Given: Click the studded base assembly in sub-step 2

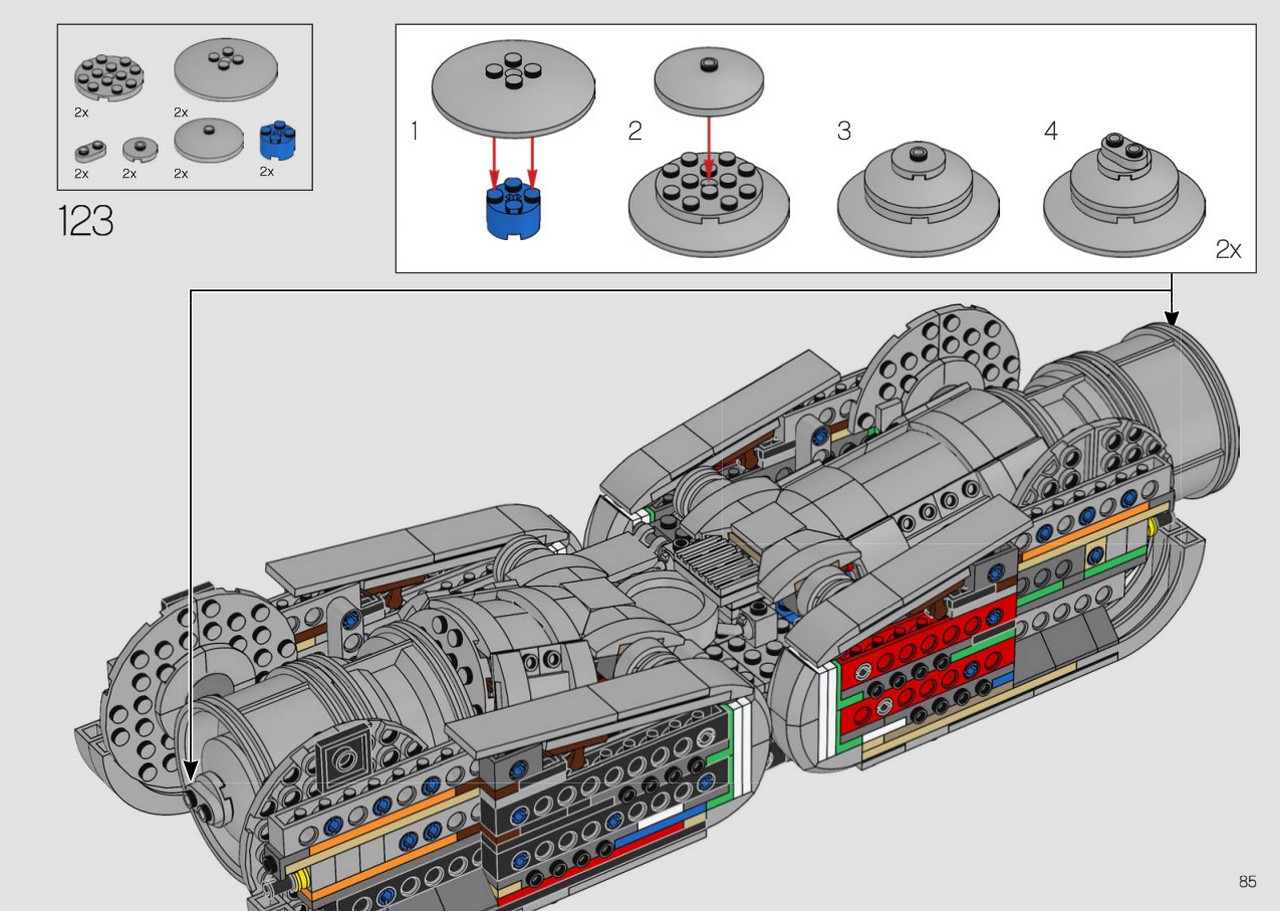Looking at the screenshot, I should tap(709, 202).
